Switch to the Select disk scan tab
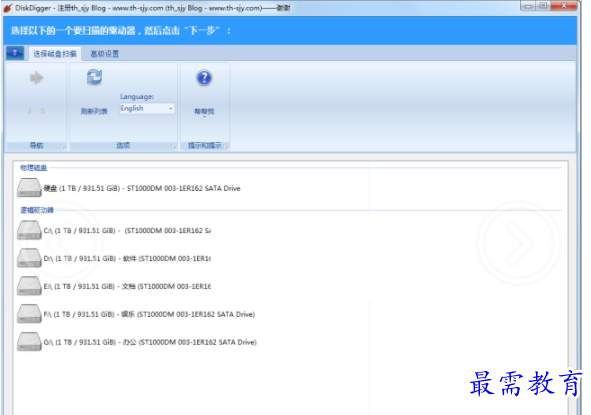The image size is (591, 415). 55,54
